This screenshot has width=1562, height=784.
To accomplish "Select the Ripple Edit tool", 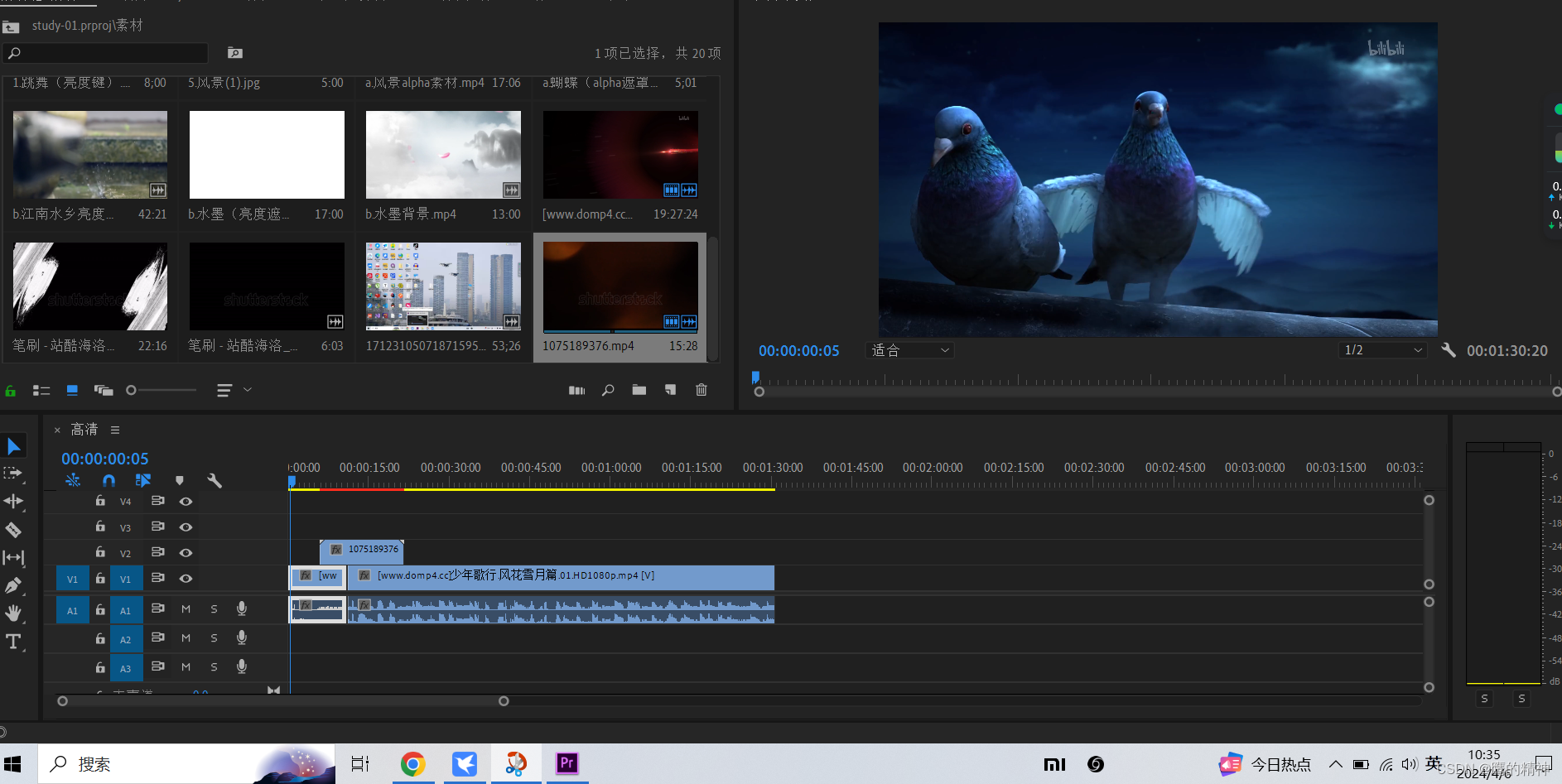I will click(13, 502).
